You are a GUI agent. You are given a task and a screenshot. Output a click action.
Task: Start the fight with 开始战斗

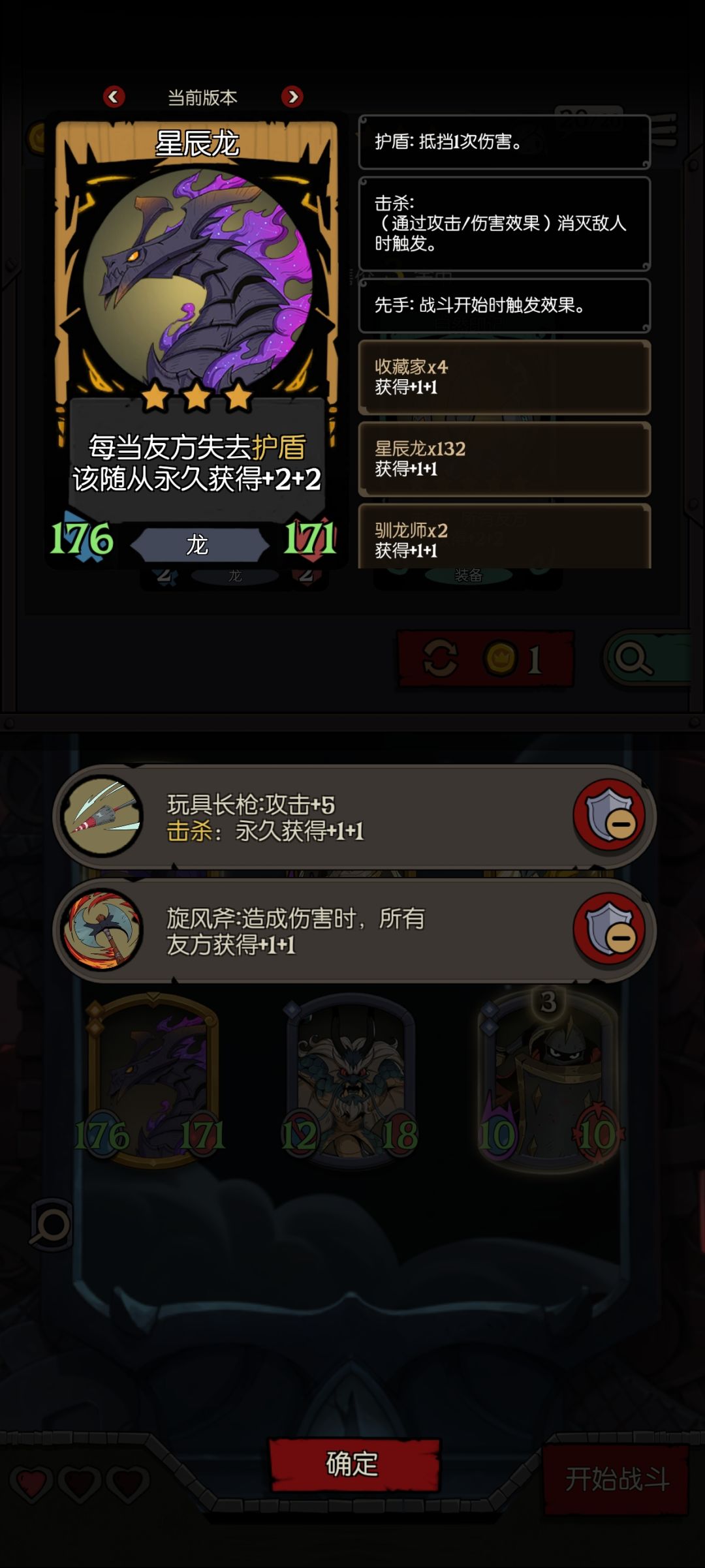coord(616,1479)
